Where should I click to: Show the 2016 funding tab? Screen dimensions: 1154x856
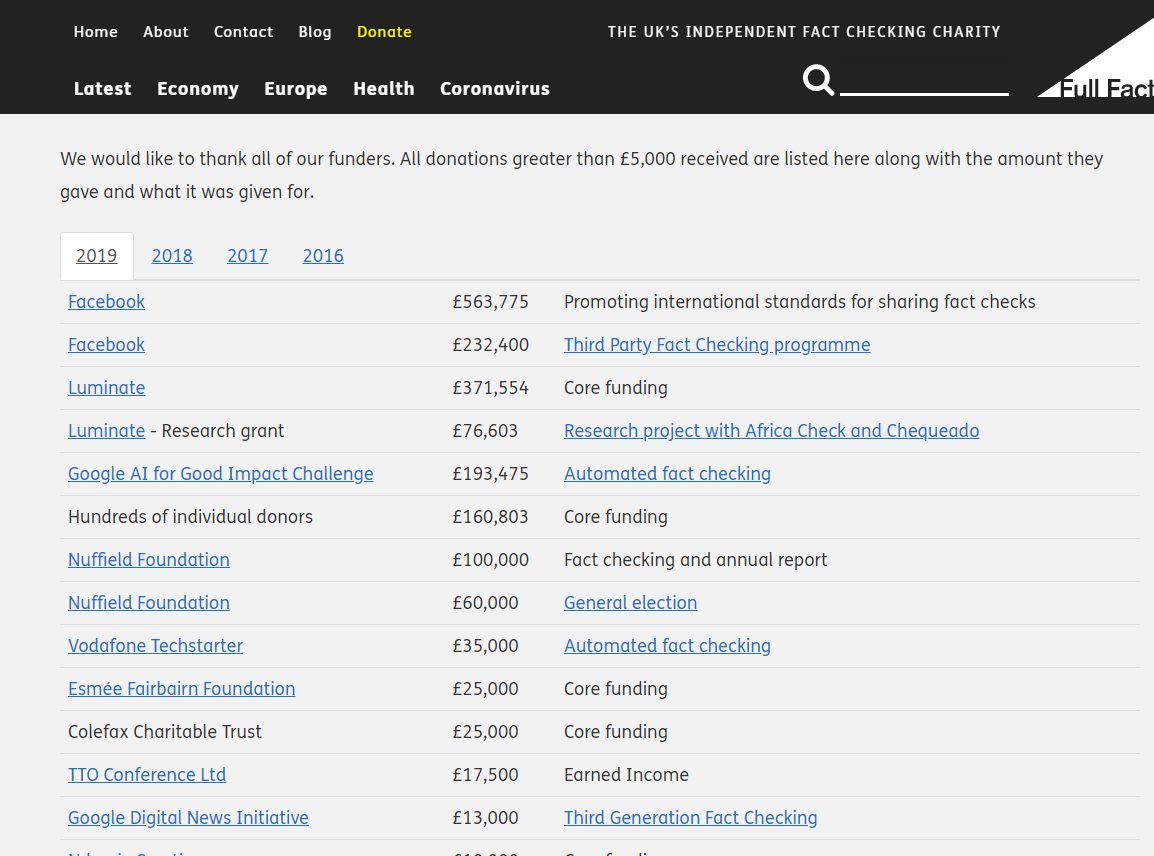(x=323, y=256)
